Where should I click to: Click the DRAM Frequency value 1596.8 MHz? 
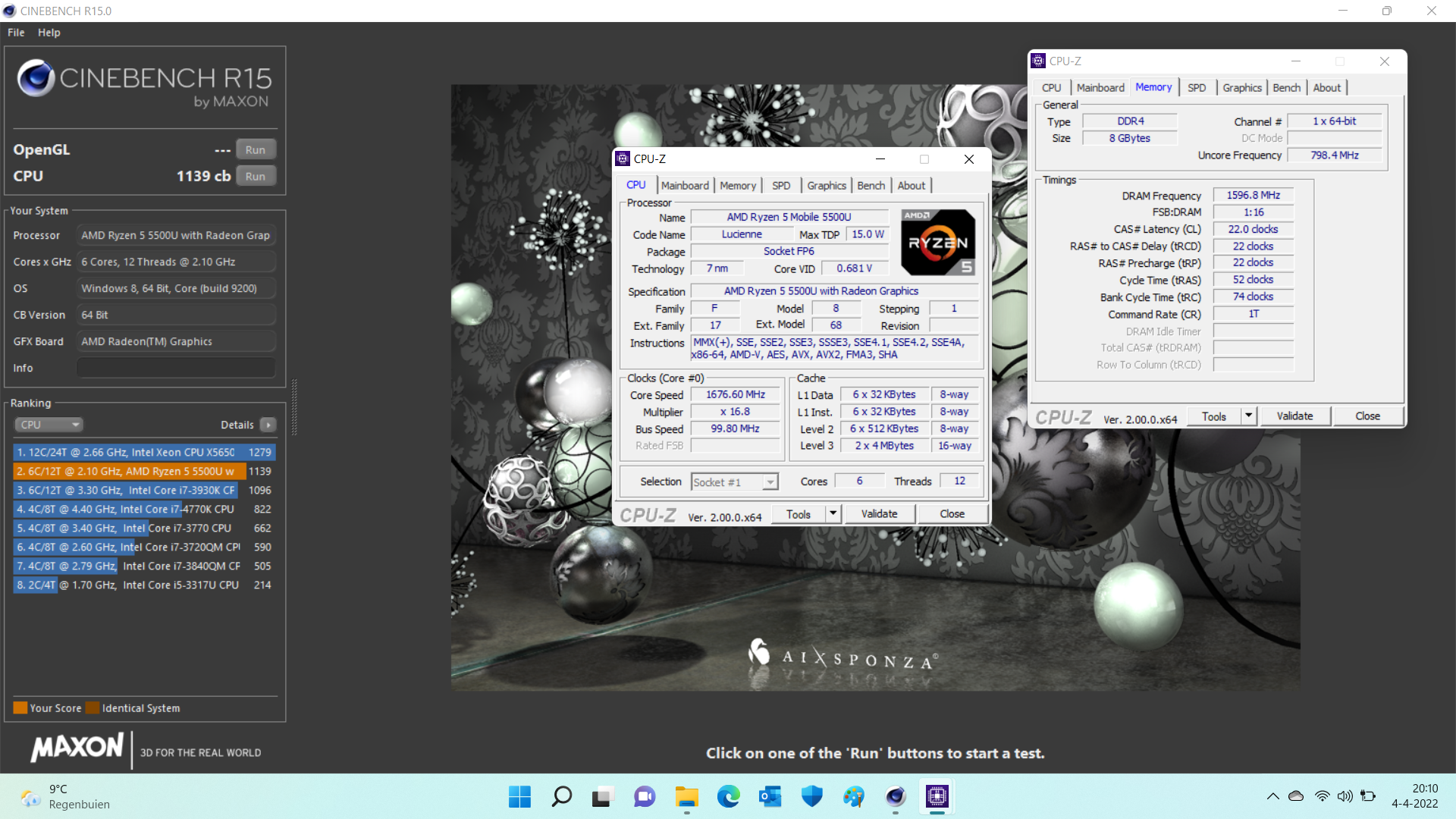point(1253,196)
